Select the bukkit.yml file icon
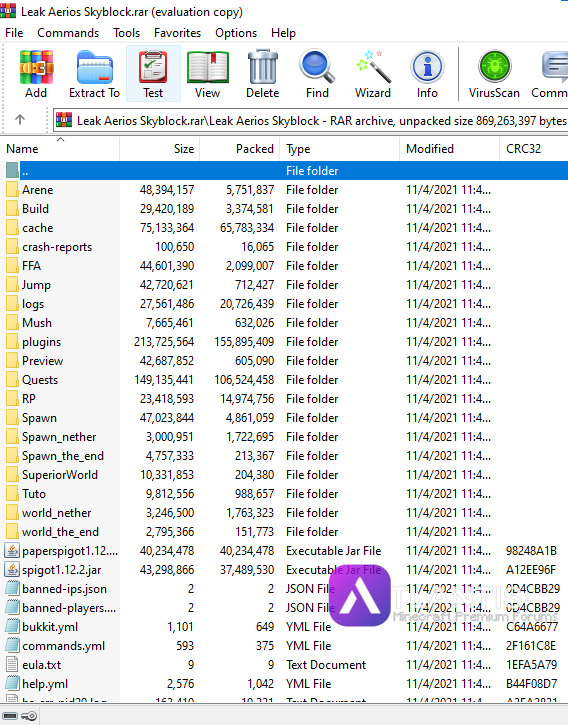Image resolution: width=568 pixels, height=725 pixels. click(x=12, y=627)
